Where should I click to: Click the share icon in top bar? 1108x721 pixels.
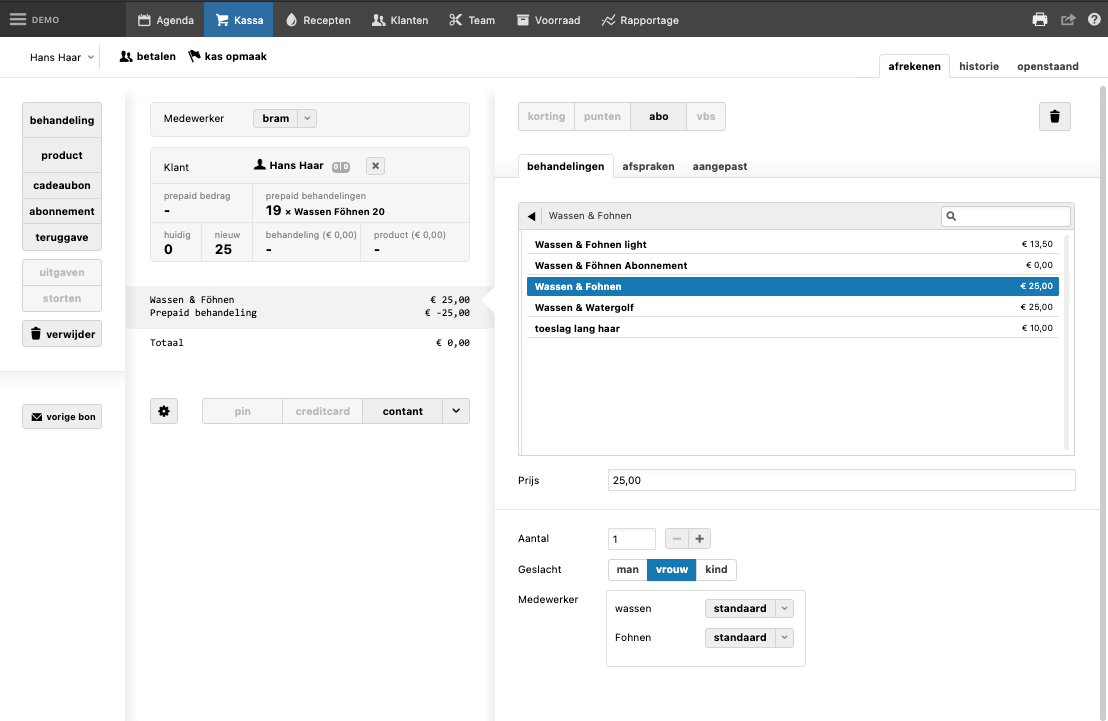click(x=1068, y=19)
